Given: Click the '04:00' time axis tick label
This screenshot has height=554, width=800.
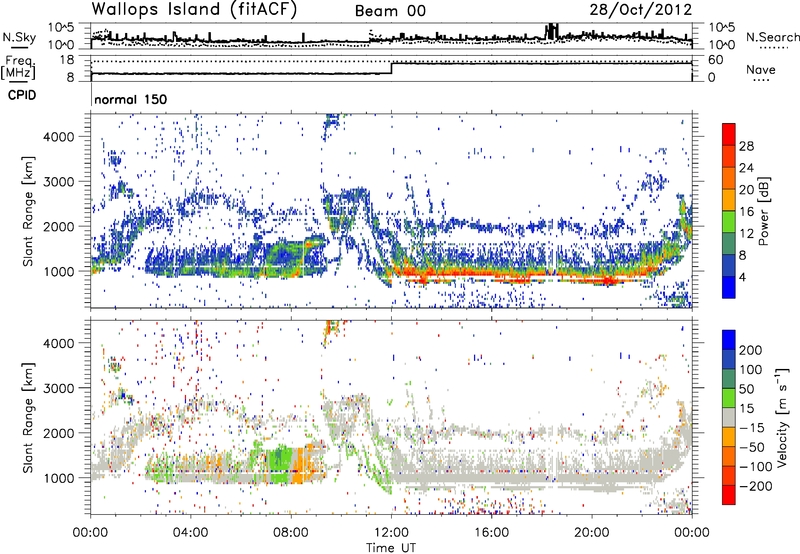Looking at the screenshot, I should click(191, 533).
